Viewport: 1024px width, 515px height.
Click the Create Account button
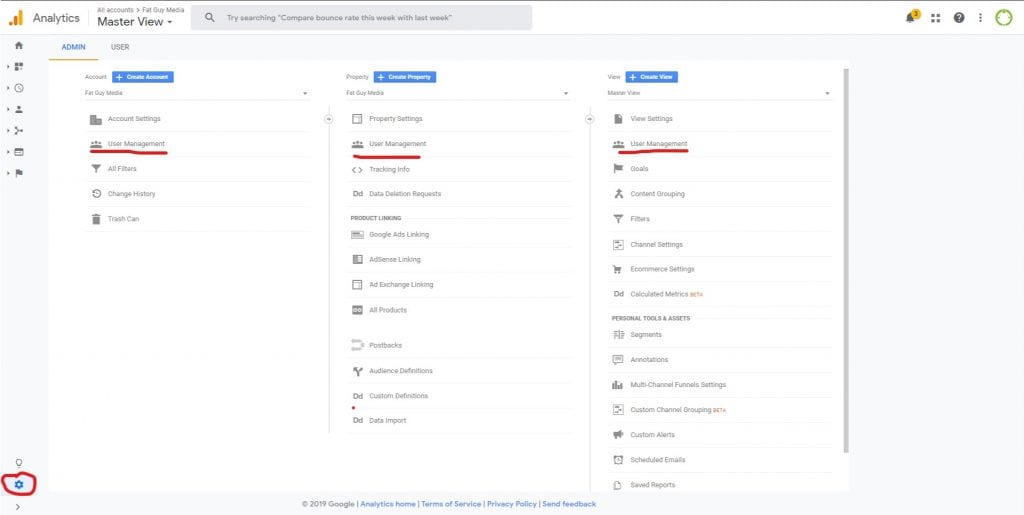point(143,77)
